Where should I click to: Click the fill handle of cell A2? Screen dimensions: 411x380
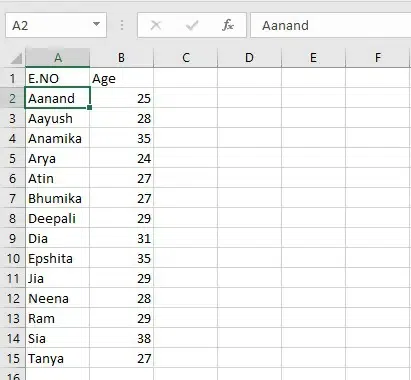point(89,107)
